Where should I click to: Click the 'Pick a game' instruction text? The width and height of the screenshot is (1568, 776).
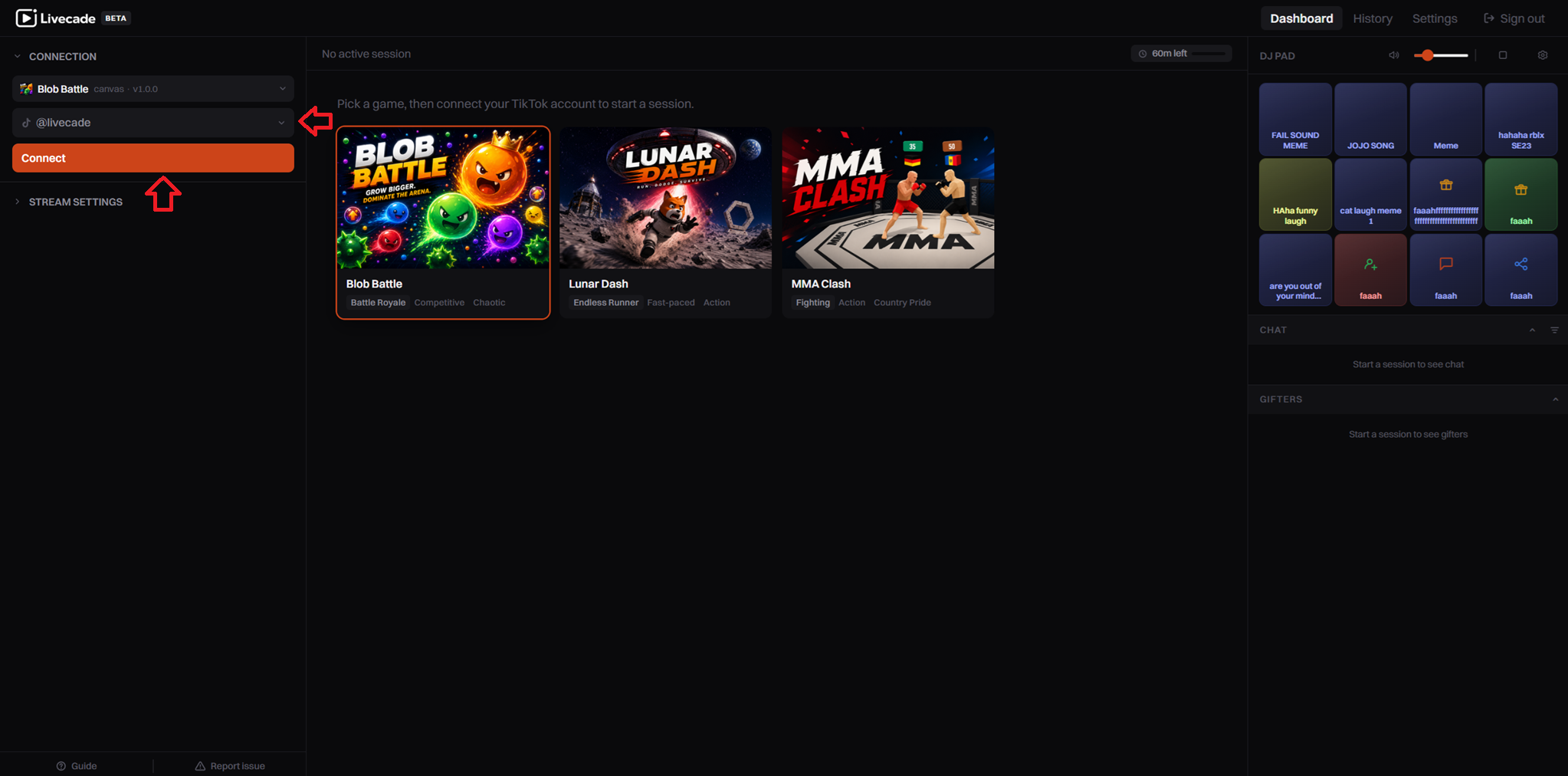pyautogui.click(x=515, y=104)
